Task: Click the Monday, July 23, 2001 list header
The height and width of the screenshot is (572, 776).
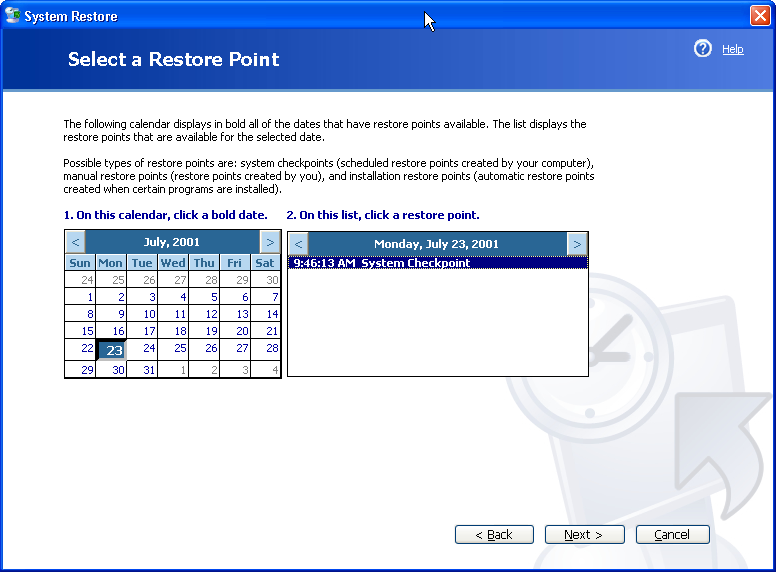Action: 436,244
